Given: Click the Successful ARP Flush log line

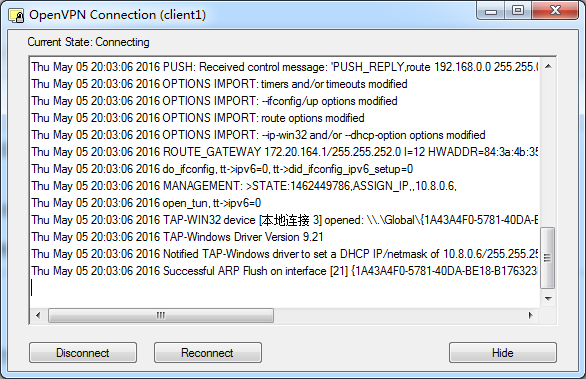Looking at the screenshot, I should 284,271.
